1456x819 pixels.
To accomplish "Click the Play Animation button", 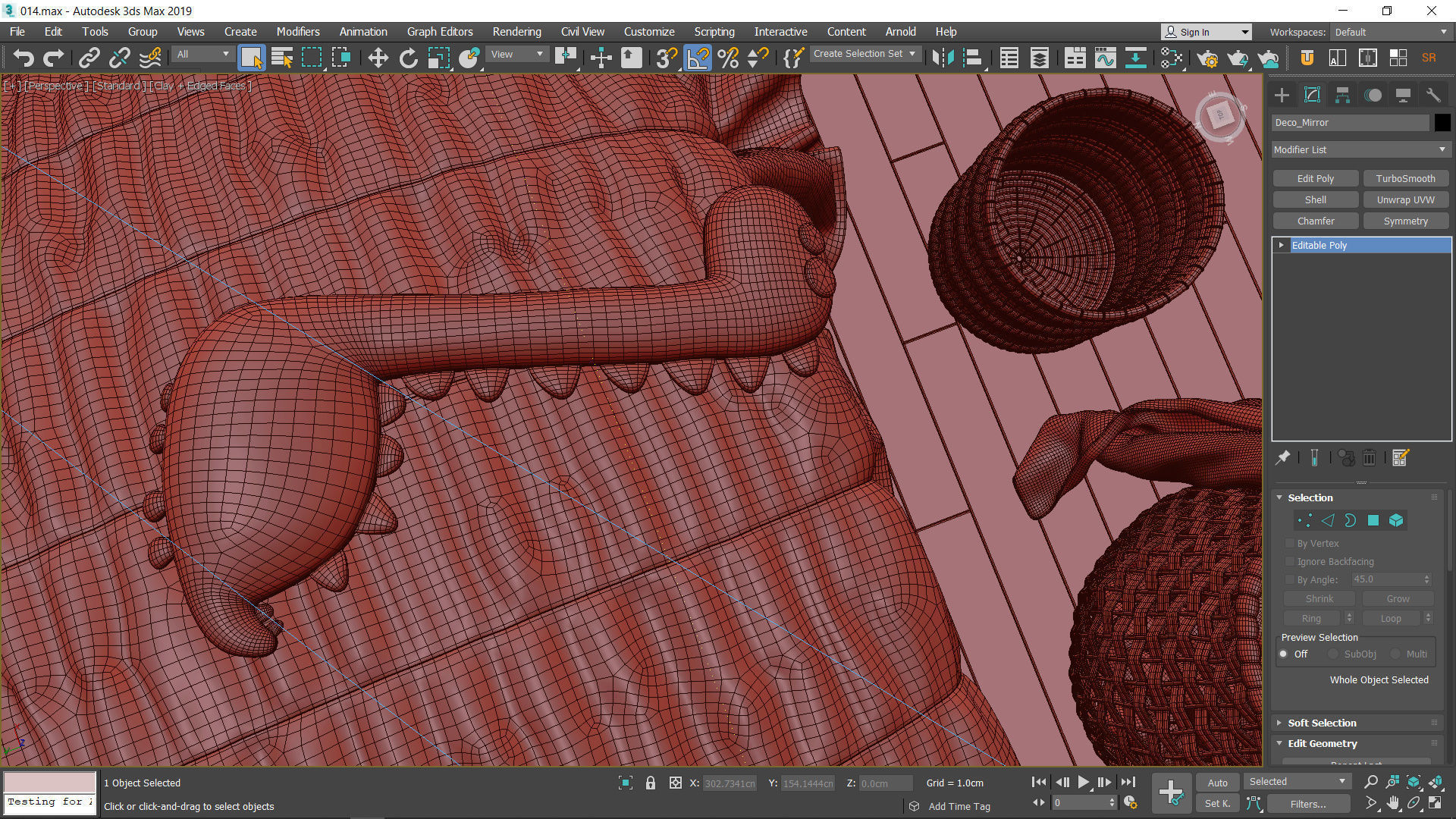I will point(1083,782).
